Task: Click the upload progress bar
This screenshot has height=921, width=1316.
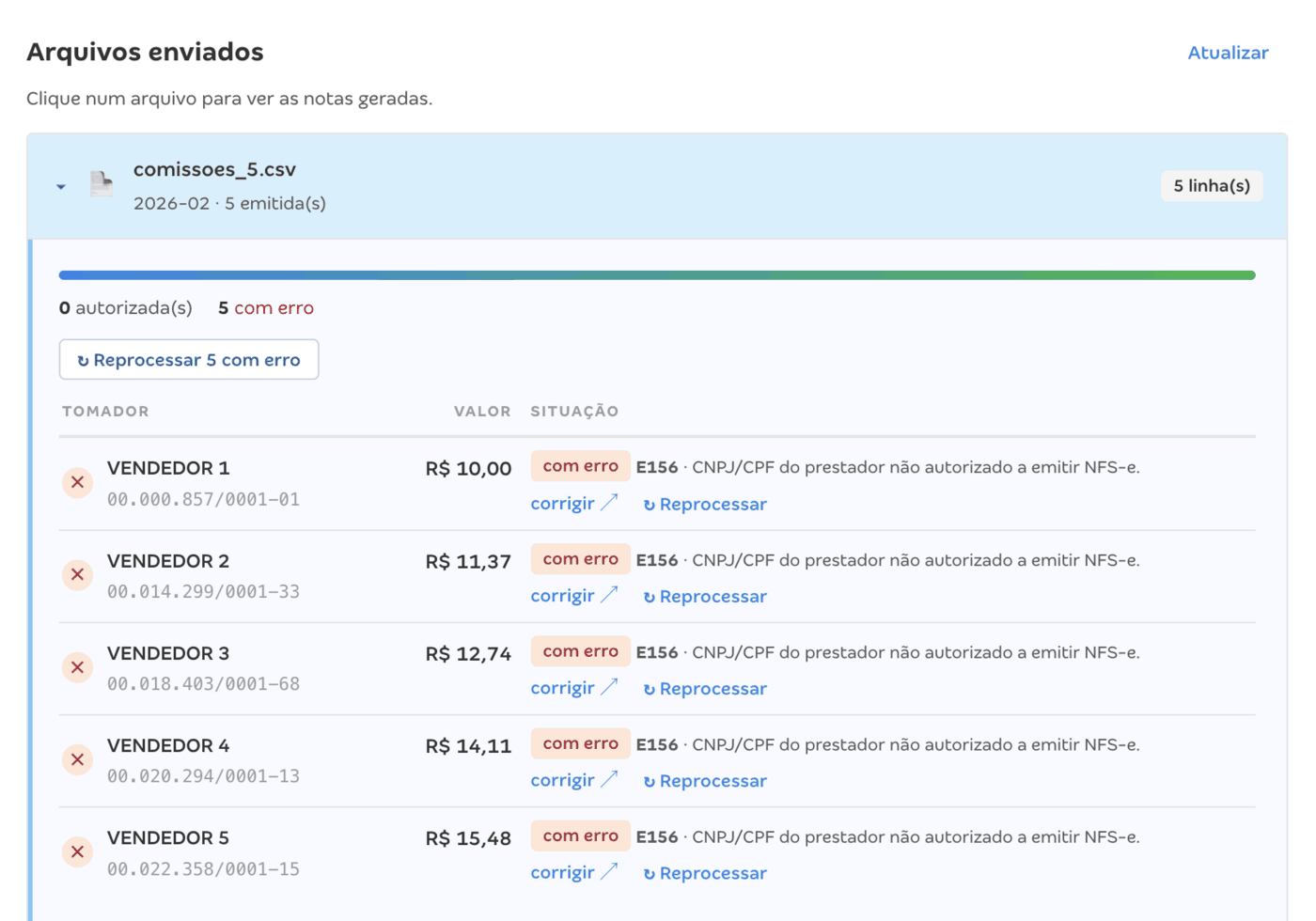Action: tap(657, 275)
